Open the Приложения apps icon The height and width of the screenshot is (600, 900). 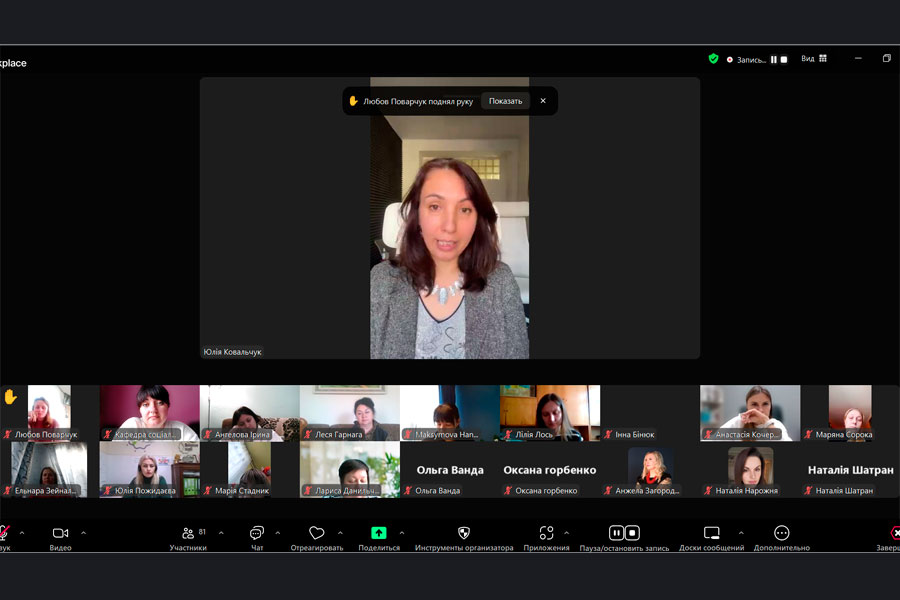[546, 533]
